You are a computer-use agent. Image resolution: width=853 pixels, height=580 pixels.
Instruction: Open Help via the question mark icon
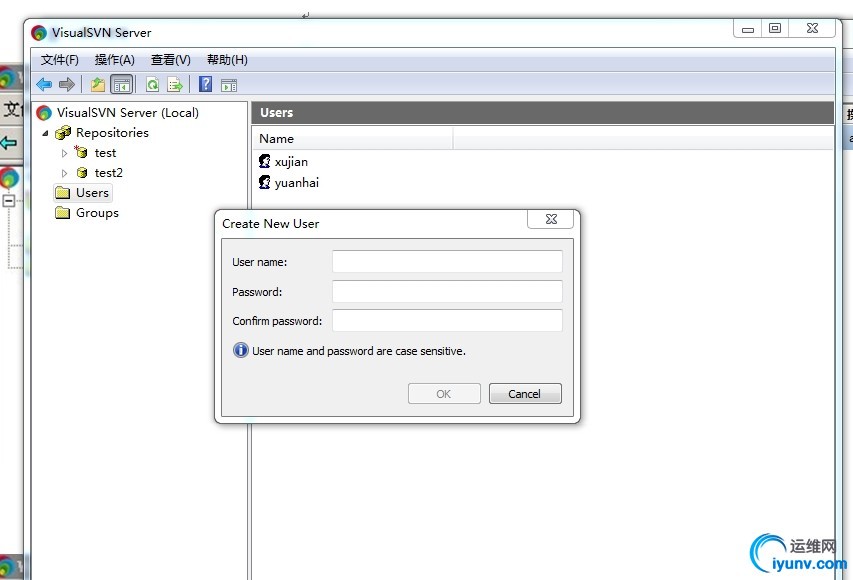tap(206, 84)
